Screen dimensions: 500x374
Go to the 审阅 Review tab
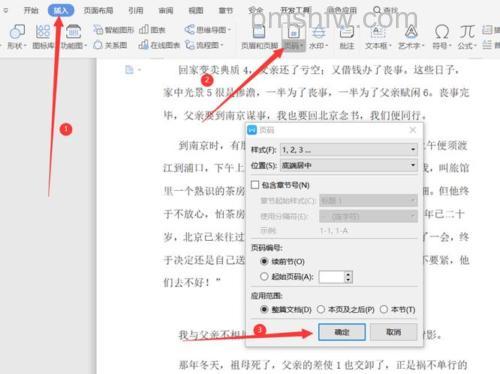(166, 11)
